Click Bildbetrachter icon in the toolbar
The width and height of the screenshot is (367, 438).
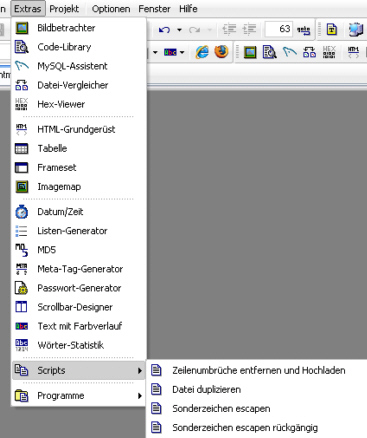coord(250,52)
